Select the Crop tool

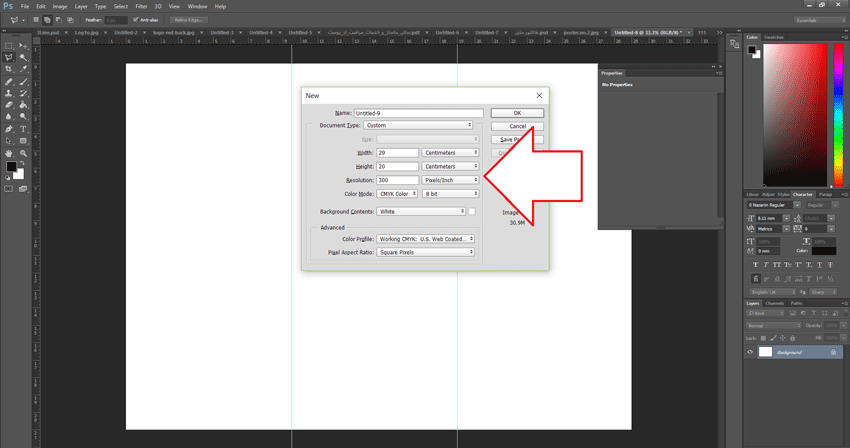pos(9,69)
